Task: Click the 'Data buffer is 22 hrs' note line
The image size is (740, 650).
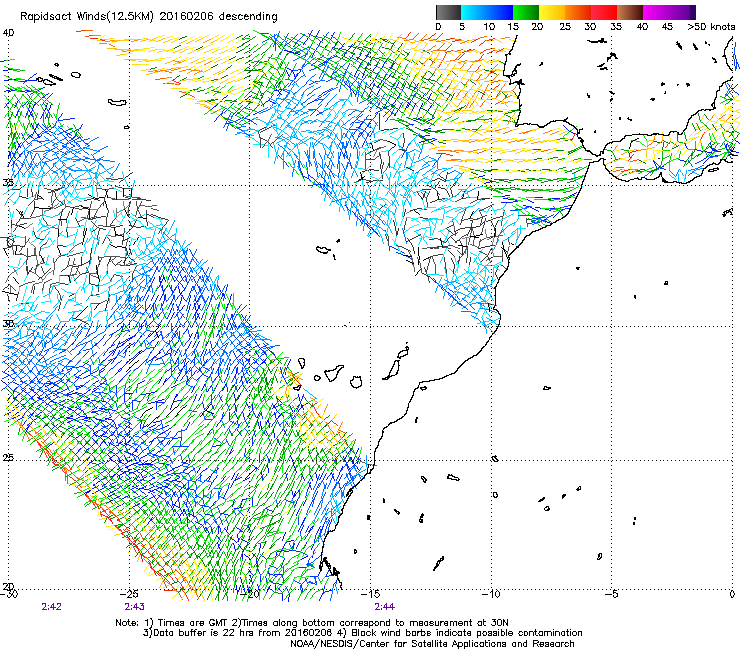Action: click(x=362, y=633)
